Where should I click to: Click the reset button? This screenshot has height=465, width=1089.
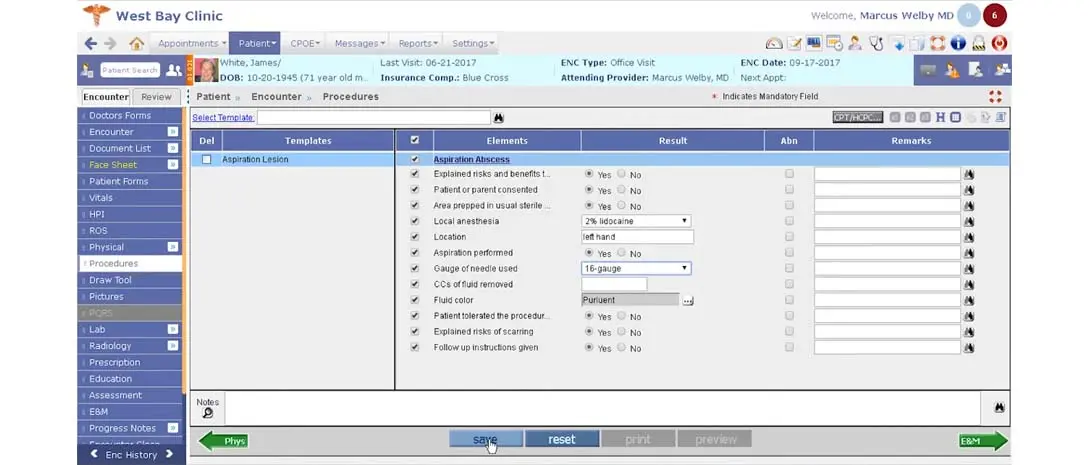click(x=562, y=439)
